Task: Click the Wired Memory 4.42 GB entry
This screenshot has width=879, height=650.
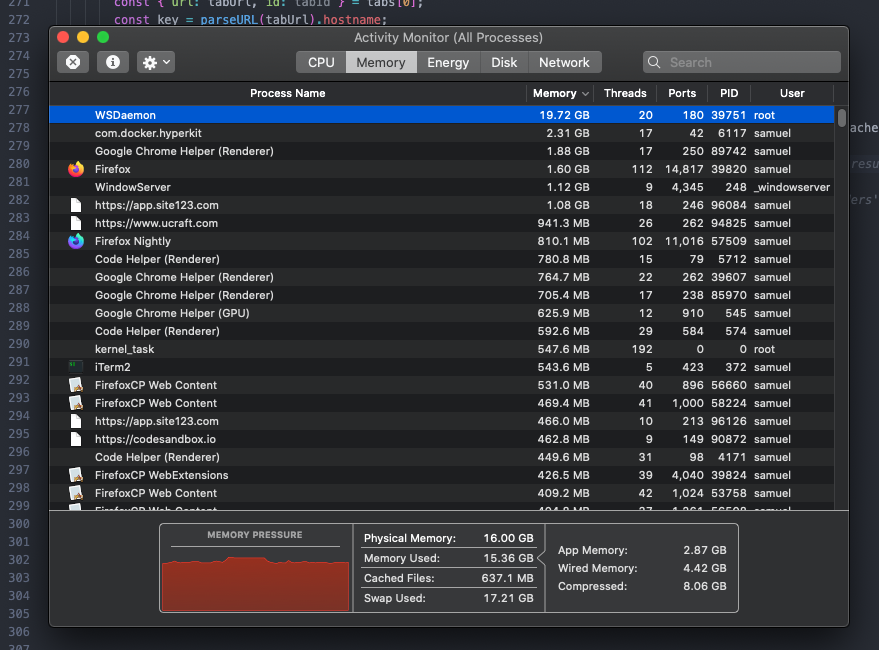Action: pos(642,568)
